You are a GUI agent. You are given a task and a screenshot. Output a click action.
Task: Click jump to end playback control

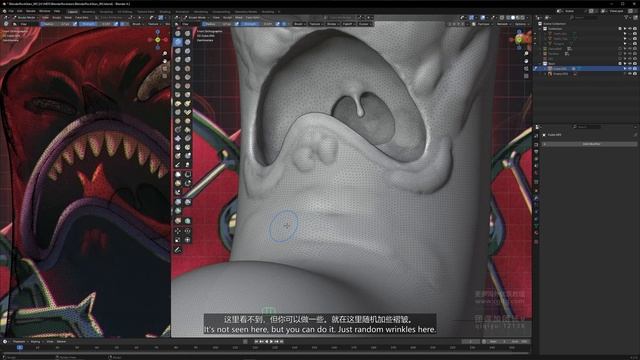click(x=281, y=342)
